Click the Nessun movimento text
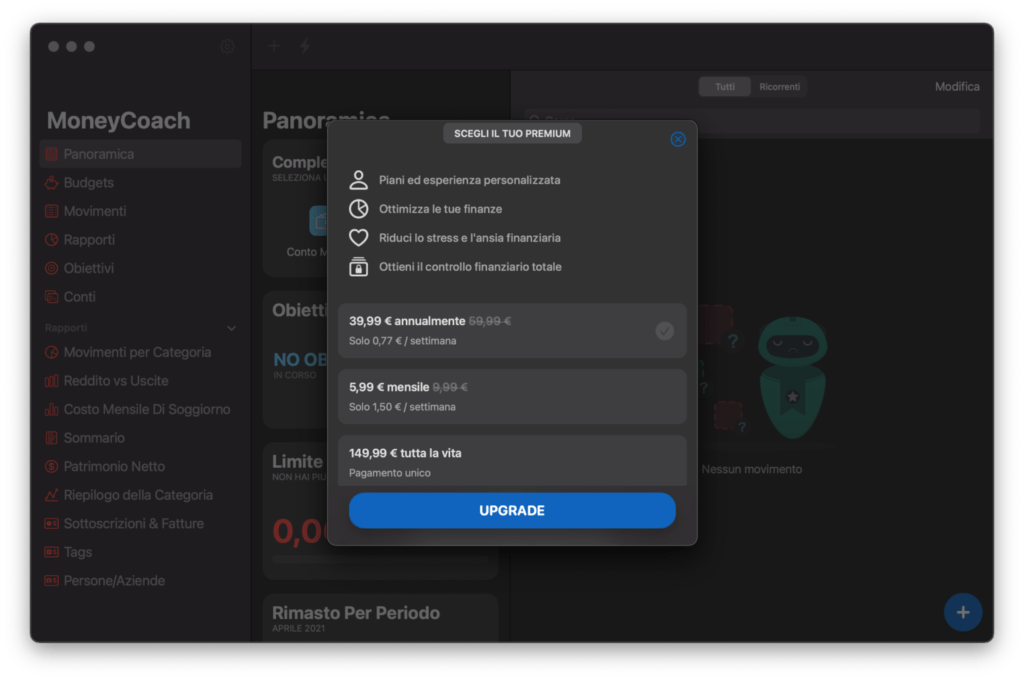This screenshot has width=1024, height=680. coord(752,469)
